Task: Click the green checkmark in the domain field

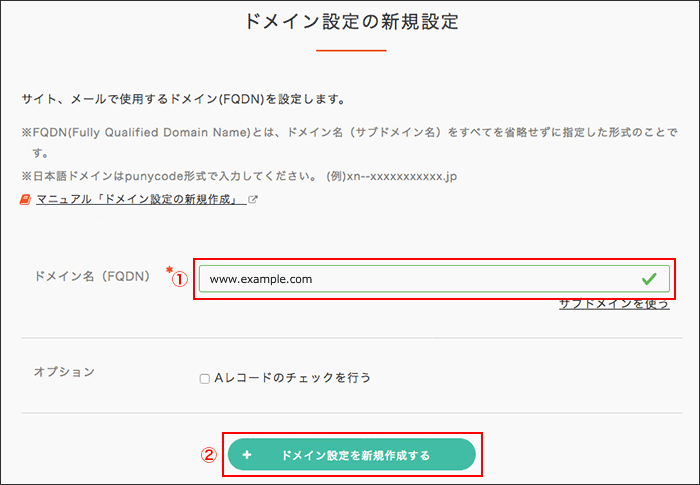Action: coord(649,279)
